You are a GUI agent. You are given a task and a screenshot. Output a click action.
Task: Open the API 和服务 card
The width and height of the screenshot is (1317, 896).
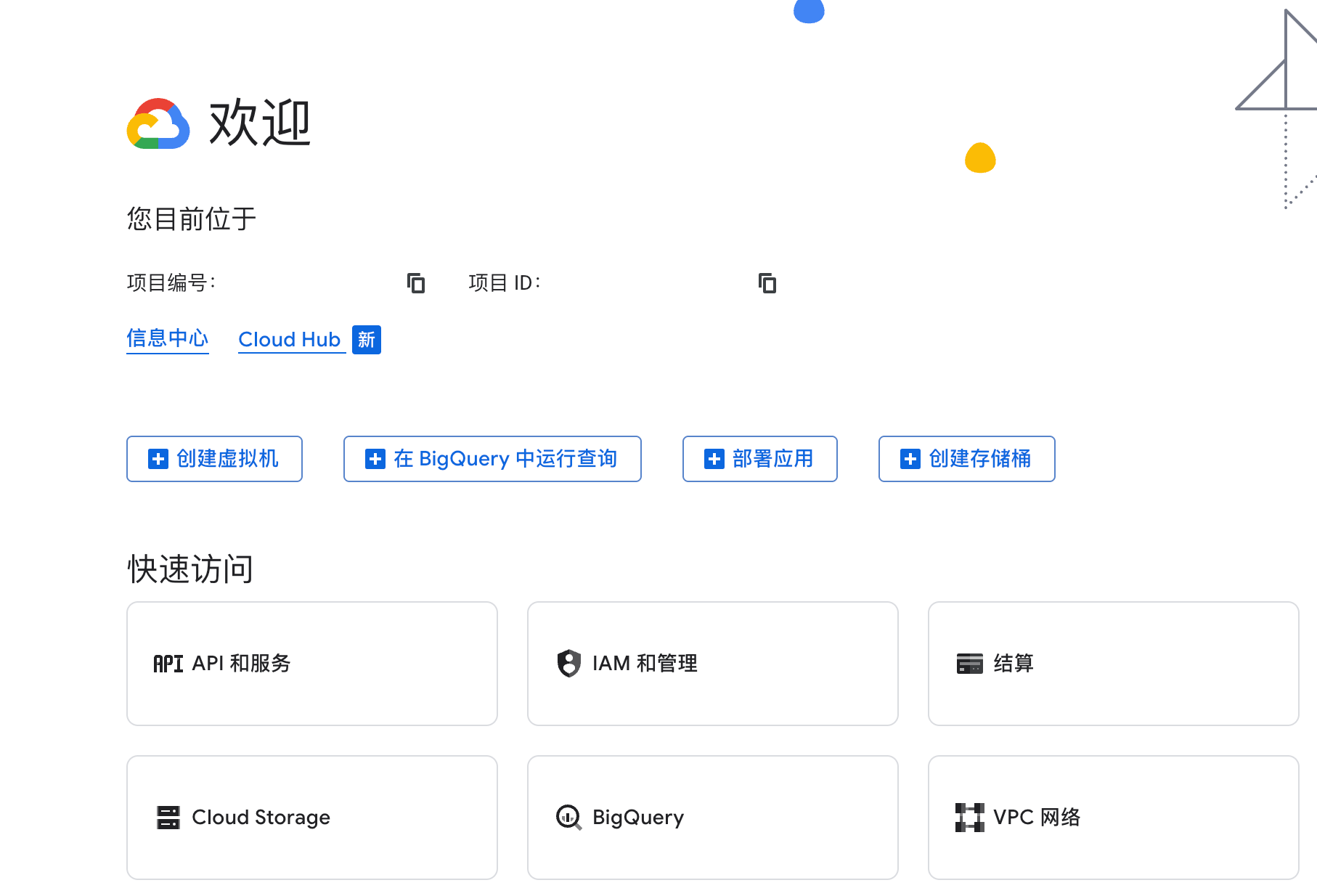click(x=312, y=664)
